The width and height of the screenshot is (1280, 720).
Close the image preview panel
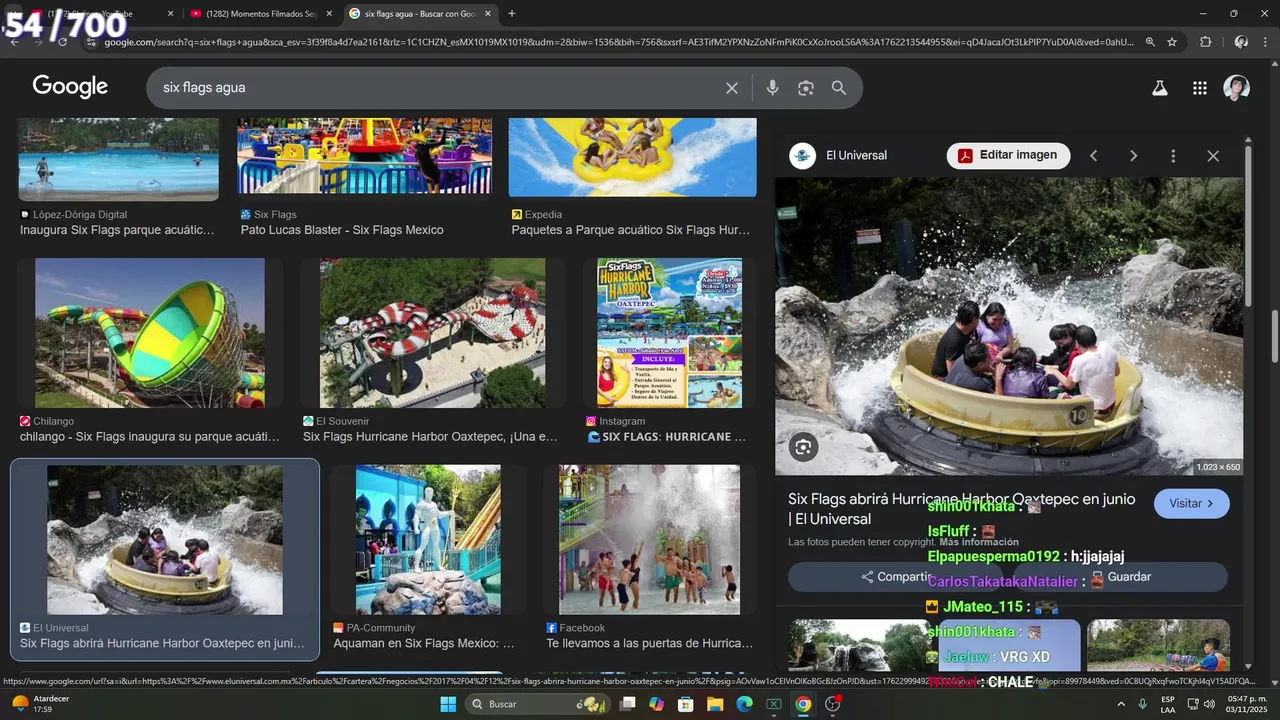point(1213,156)
